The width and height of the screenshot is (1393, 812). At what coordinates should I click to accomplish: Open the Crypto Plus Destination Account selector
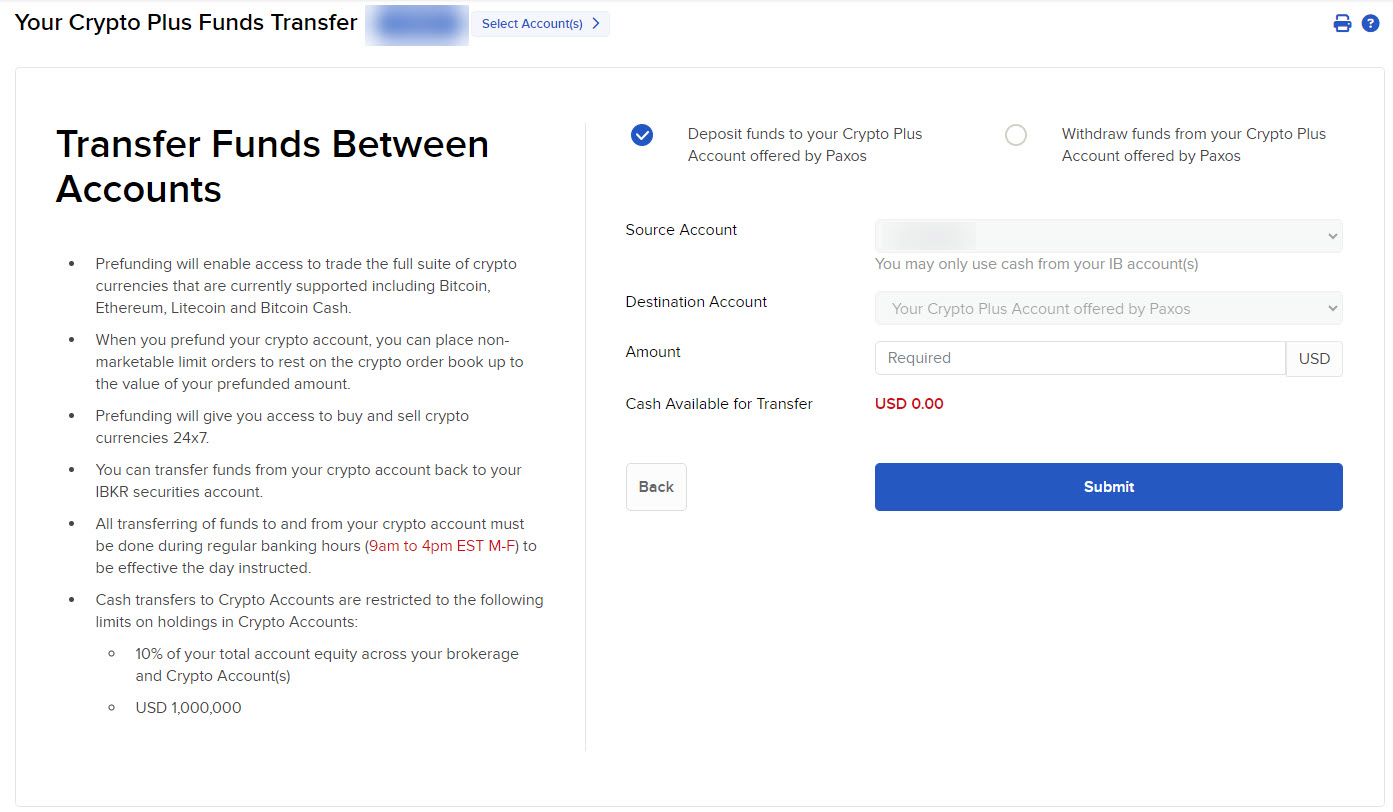[x=1108, y=308]
